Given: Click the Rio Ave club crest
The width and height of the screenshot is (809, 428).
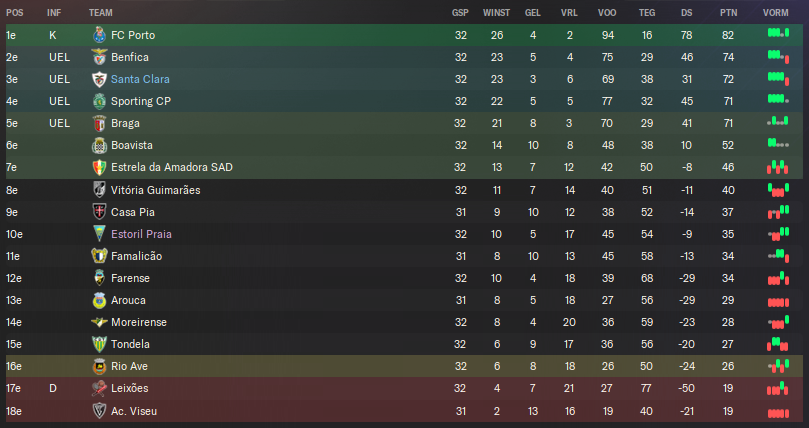Looking at the screenshot, I should click(x=99, y=366).
